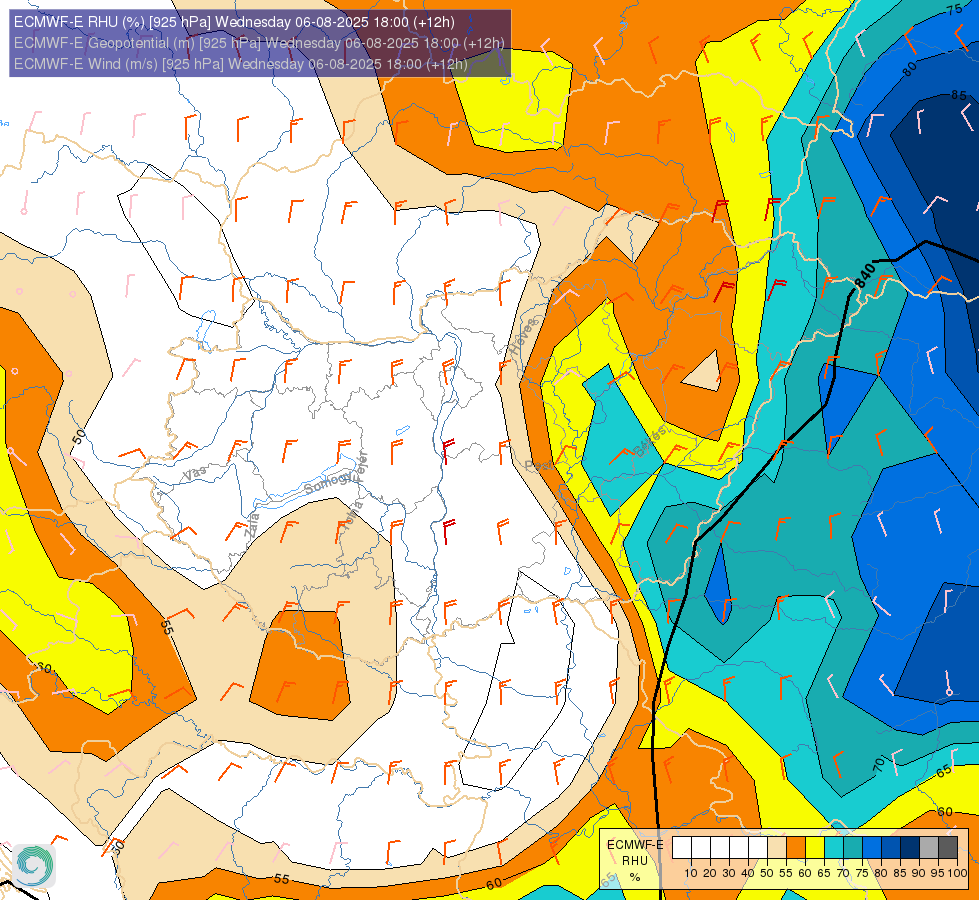Click the Békés county name on the map

(x=650, y=441)
